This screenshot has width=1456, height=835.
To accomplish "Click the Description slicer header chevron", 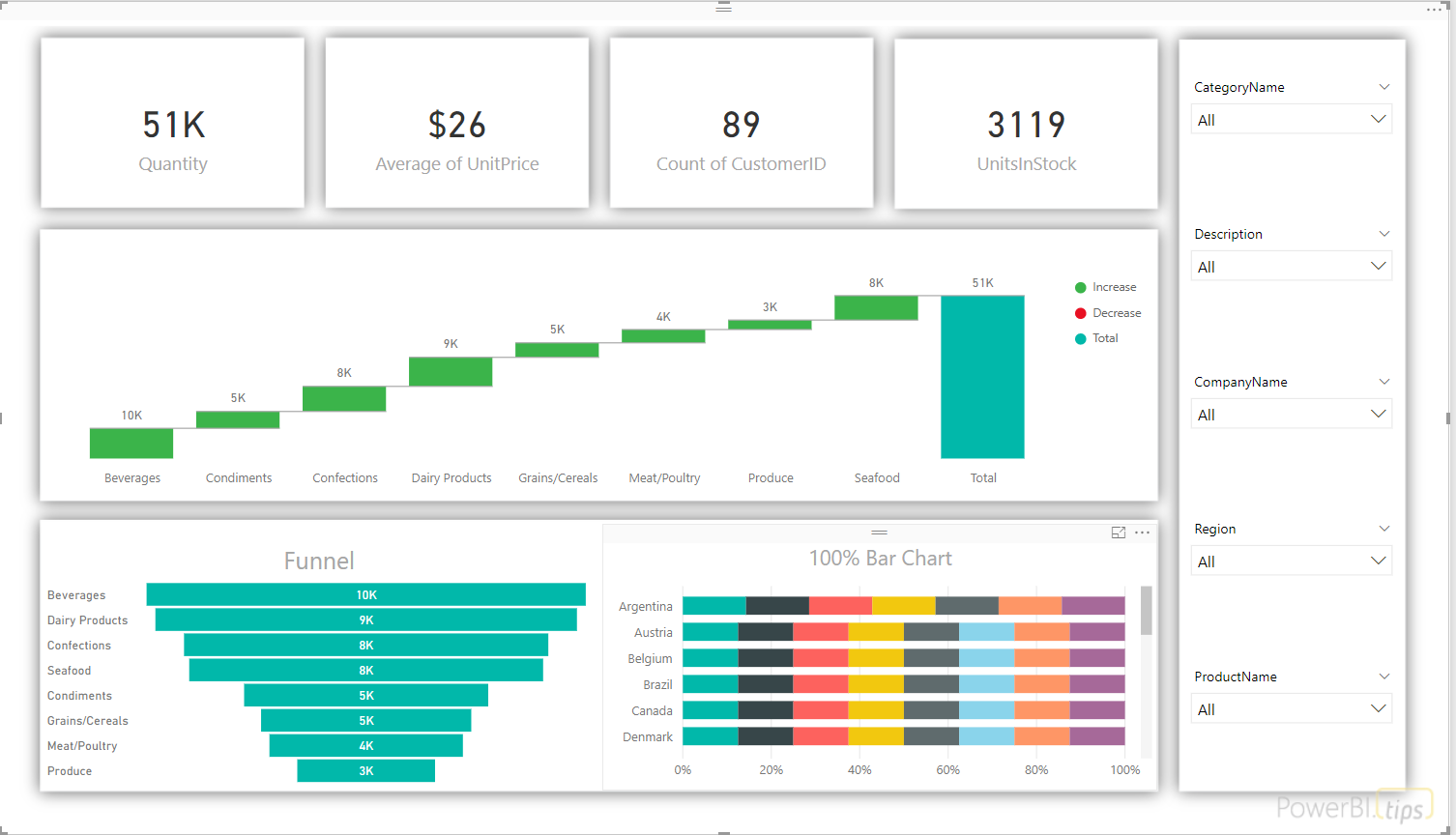I will (1383, 234).
